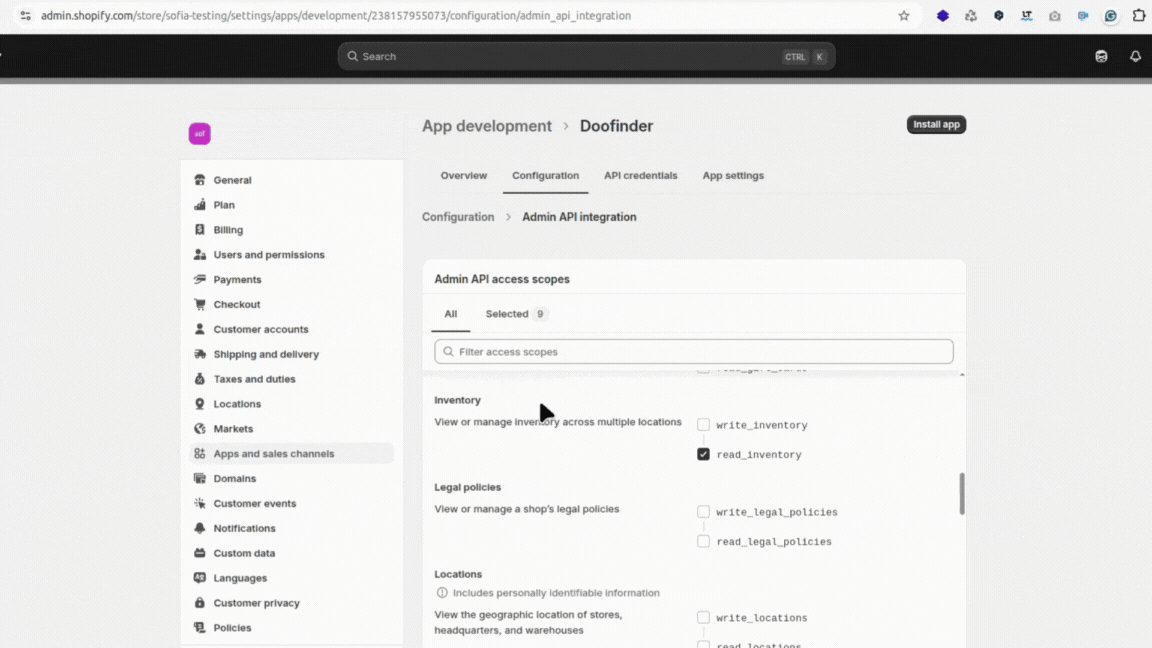
Task: Enable the write_inventory scope checkbox
Action: pos(704,425)
